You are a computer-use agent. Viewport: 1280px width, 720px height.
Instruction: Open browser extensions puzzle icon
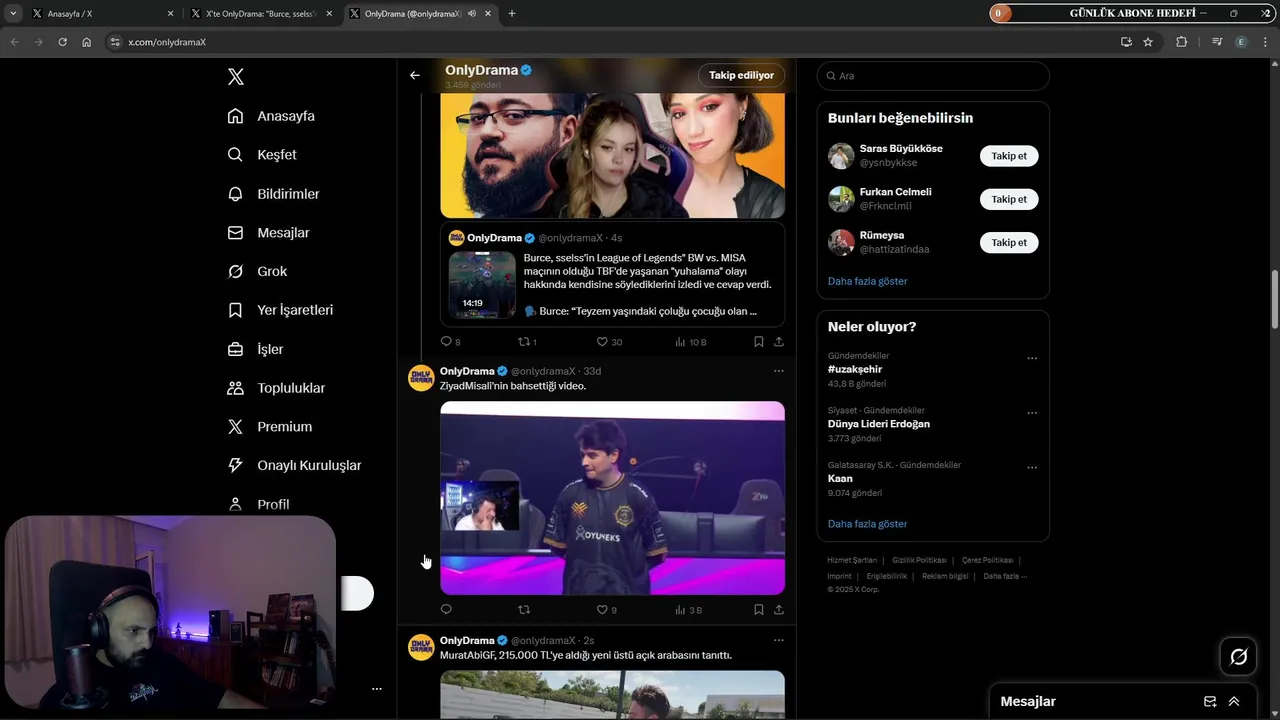1181,42
